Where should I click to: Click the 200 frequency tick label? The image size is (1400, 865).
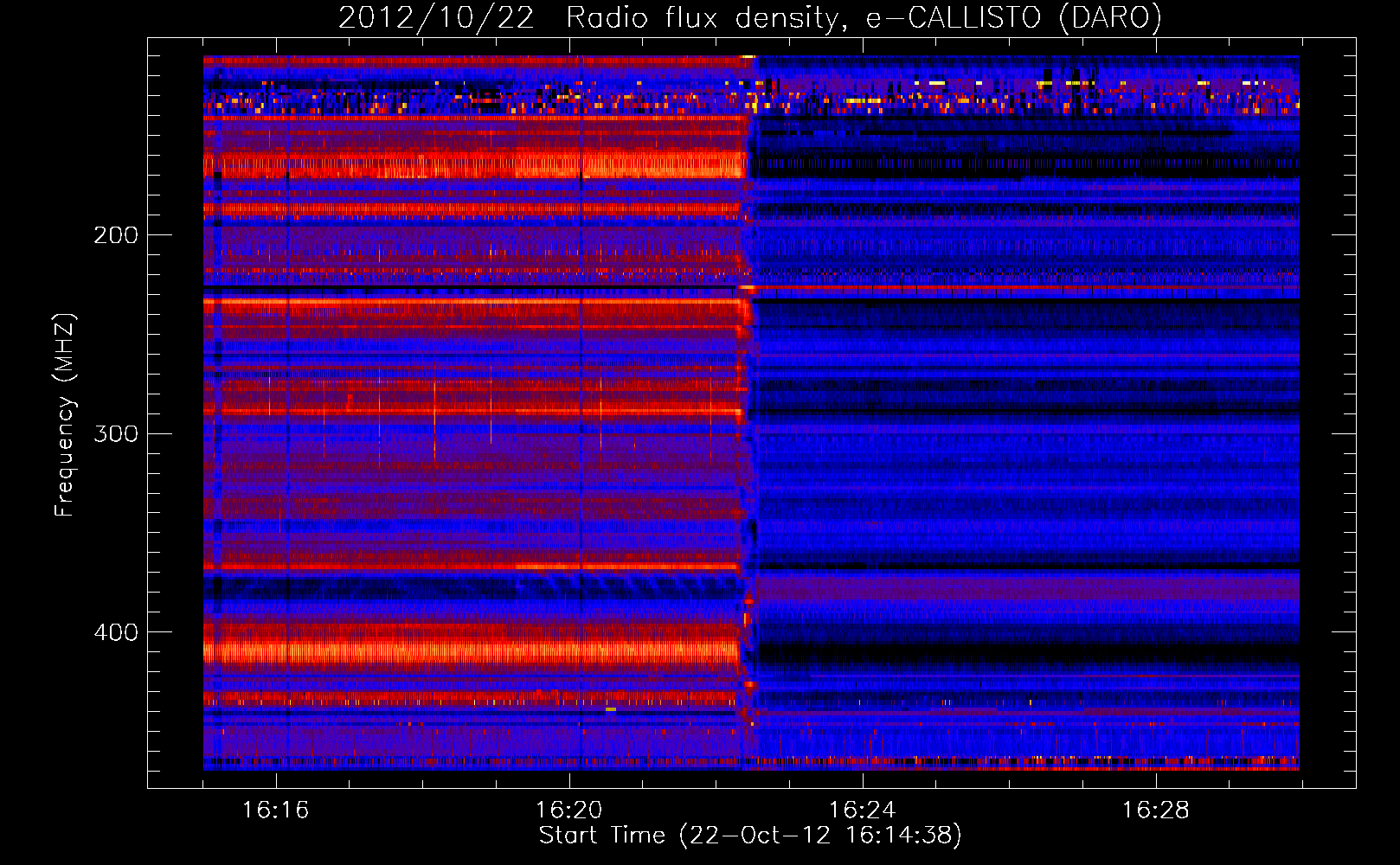[x=116, y=235]
